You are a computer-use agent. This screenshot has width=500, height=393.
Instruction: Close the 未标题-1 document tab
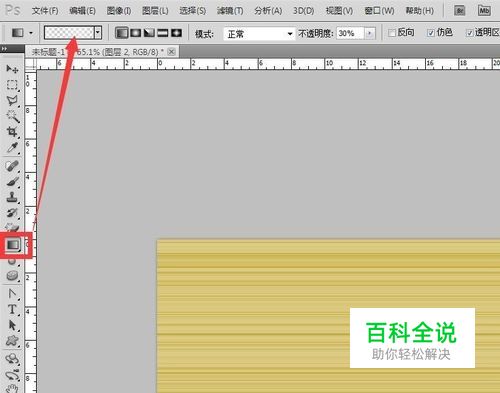[x=171, y=52]
